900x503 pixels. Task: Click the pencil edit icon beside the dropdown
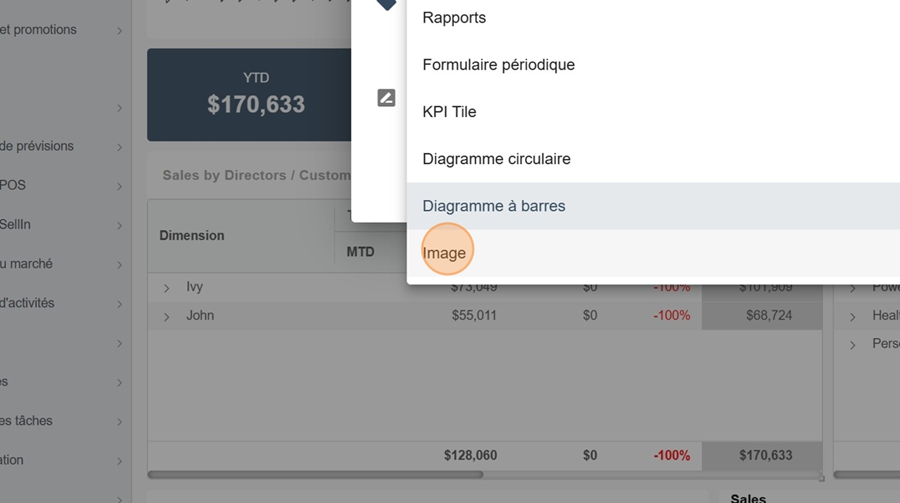click(386, 98)
